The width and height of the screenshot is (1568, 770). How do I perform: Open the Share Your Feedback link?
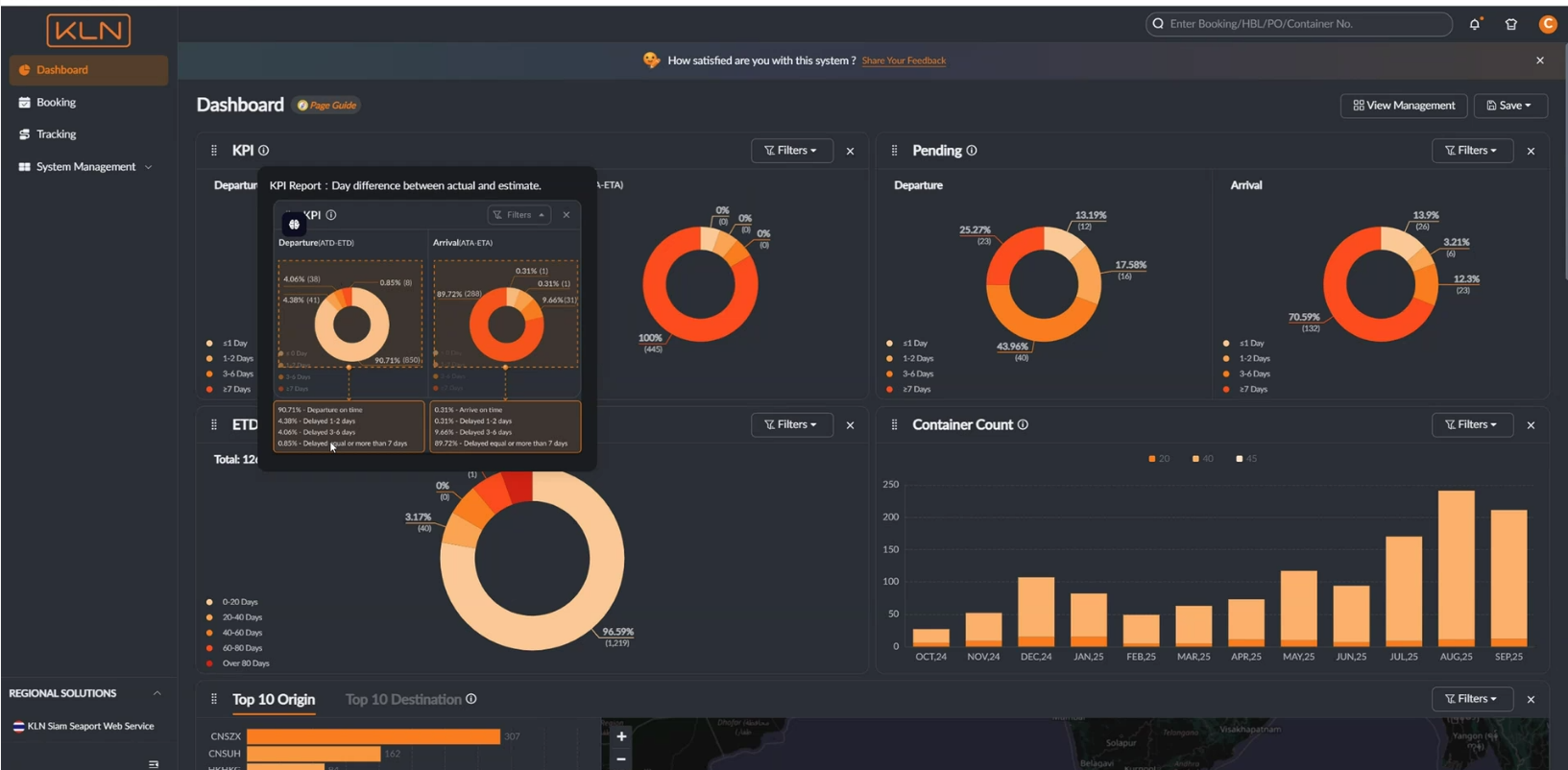click(x=904, y=60)
